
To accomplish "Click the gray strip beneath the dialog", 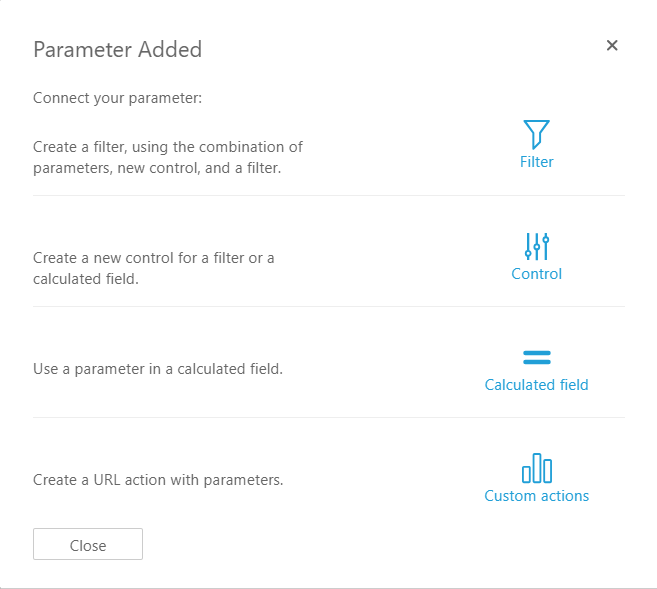I will [x=328, y=588].
